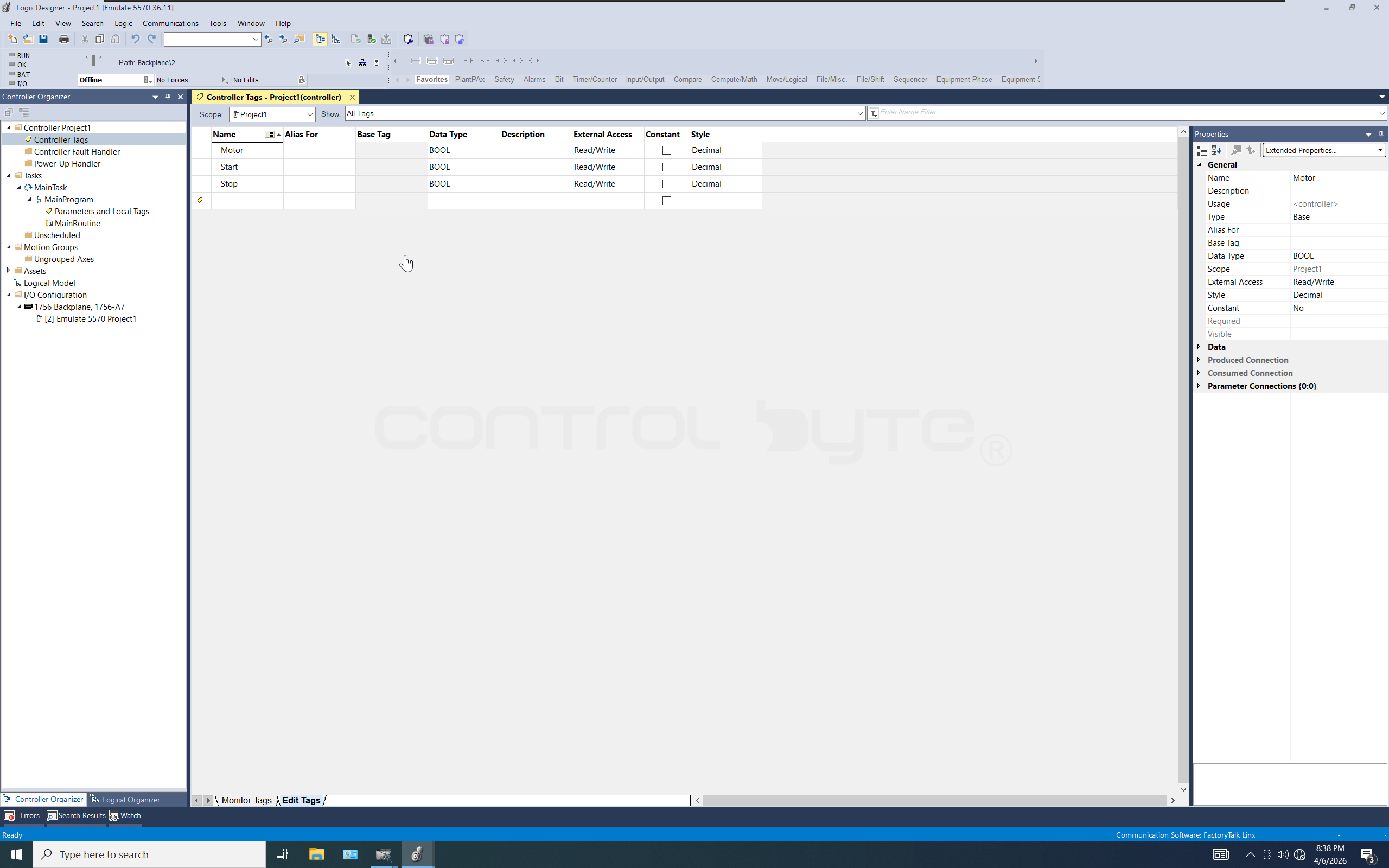Open the Extended Properties dropdown
The height and width of the screenshot is (868, 1389).
[1324, 150]
